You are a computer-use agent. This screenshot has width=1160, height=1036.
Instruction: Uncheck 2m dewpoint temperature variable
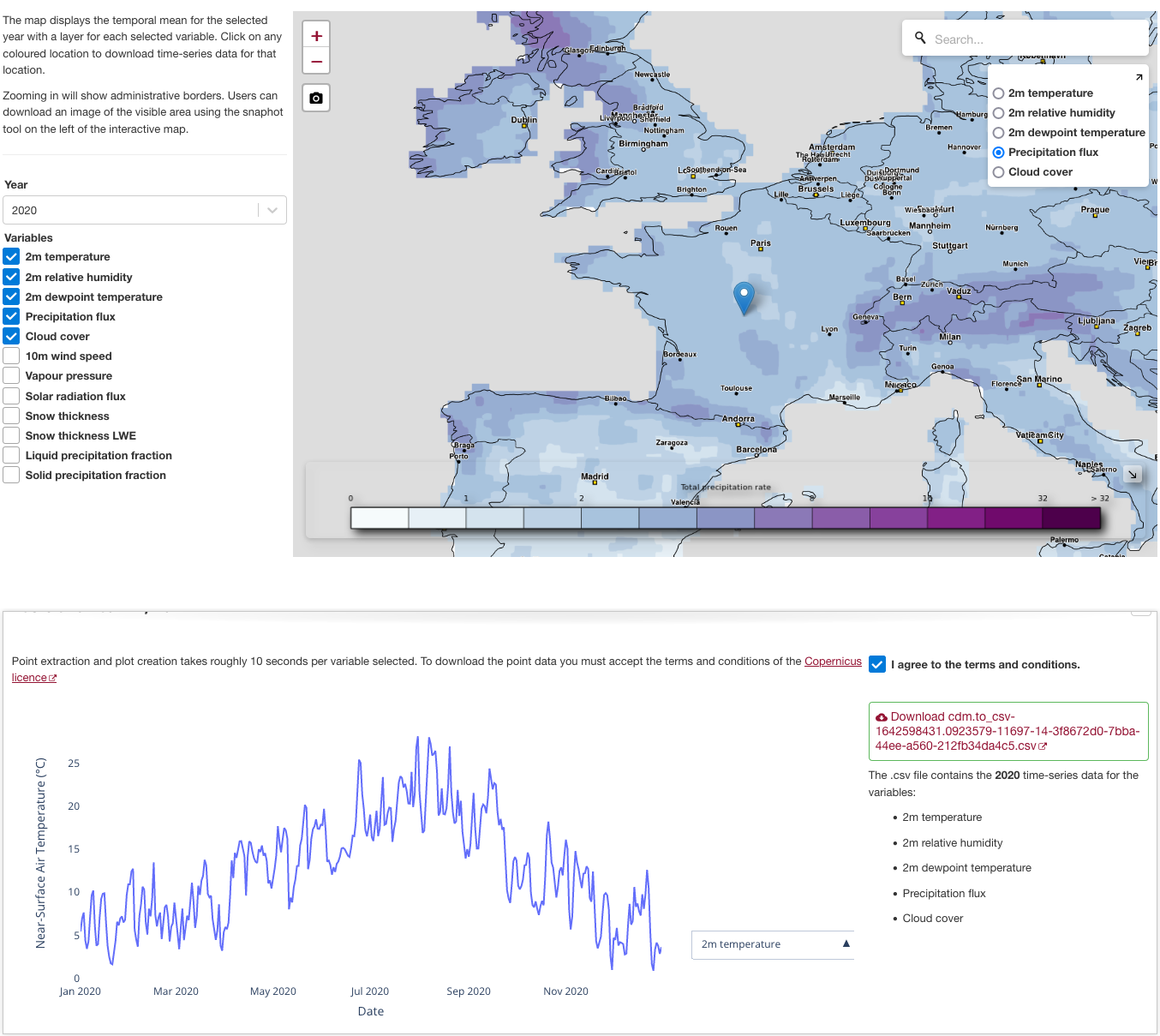[11, 296]
